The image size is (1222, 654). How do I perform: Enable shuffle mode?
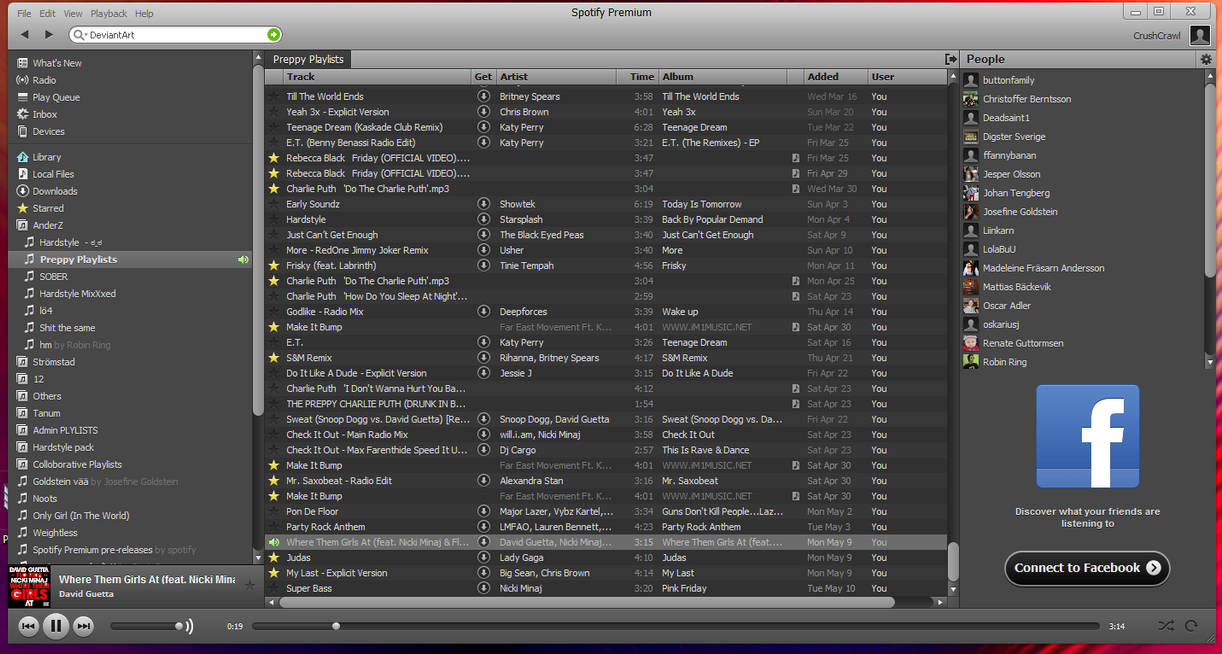point(1164,625)
